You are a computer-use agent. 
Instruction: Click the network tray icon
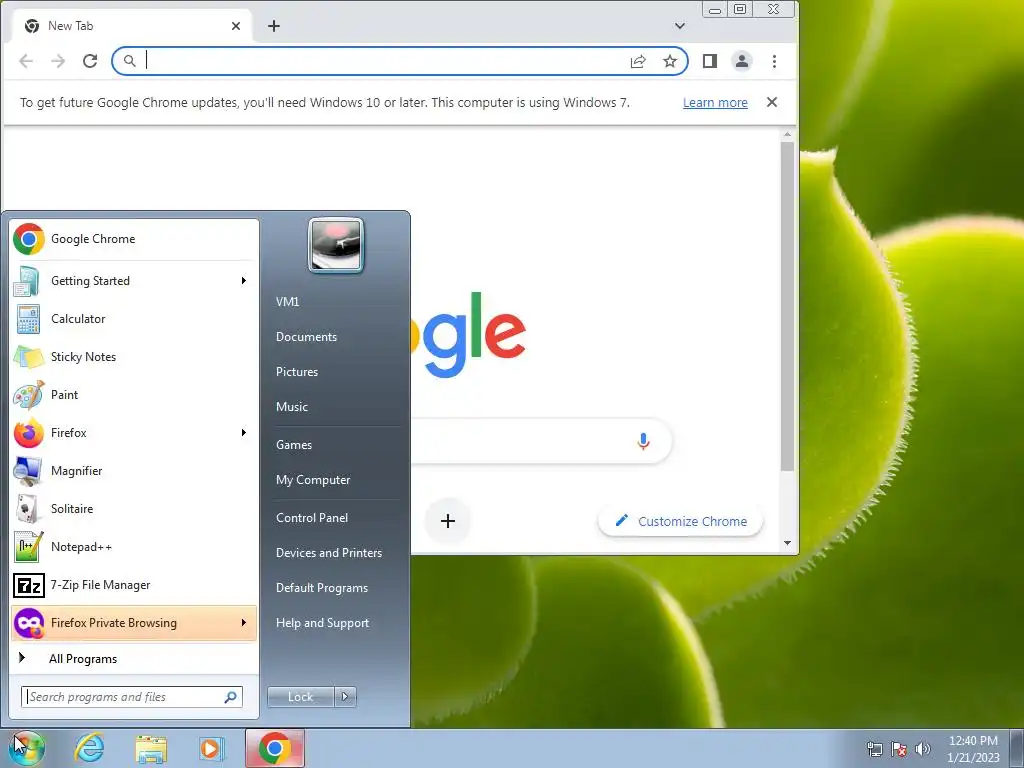pyautogui.click(x=874, y=749)
